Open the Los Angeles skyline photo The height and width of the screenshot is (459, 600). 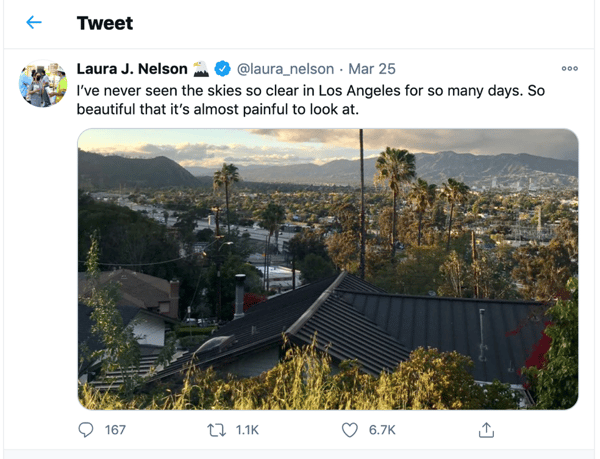tap(328, 269)
